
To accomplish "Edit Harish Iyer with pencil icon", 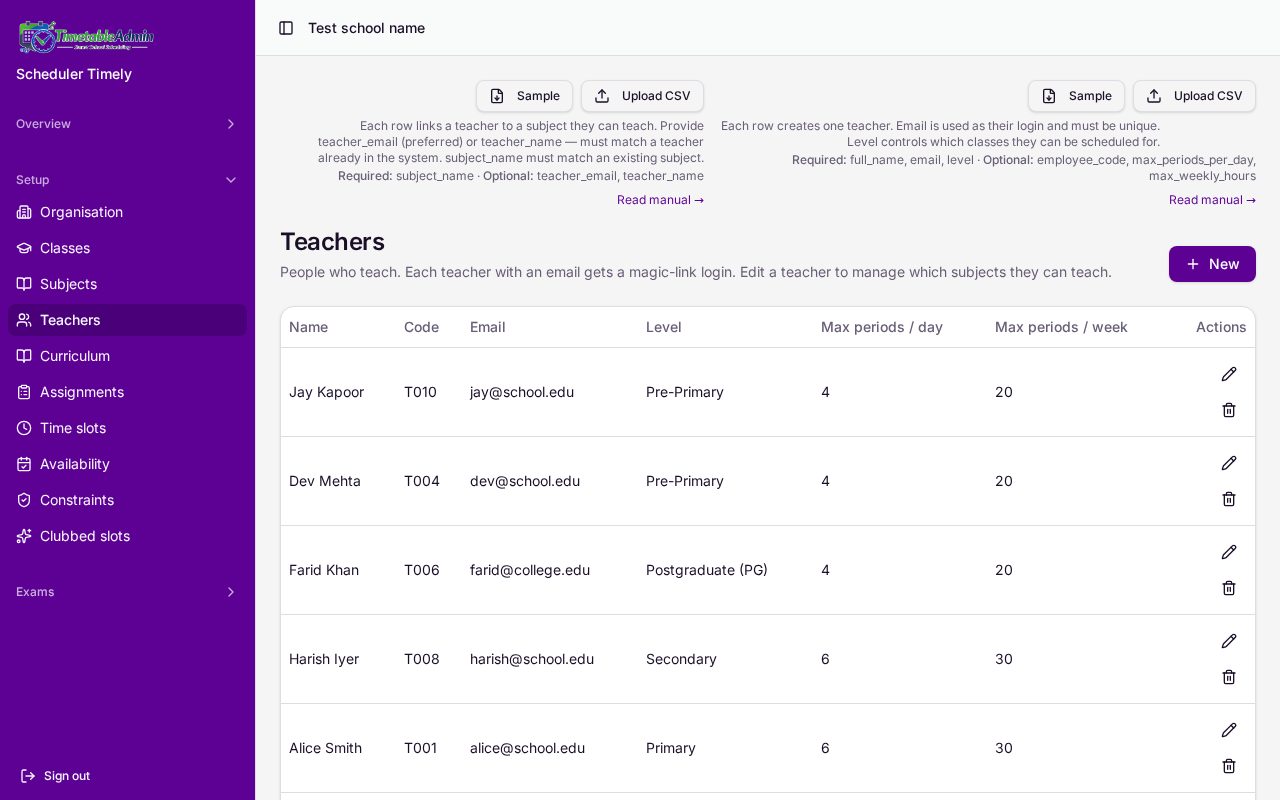I will click(1229, 641).
